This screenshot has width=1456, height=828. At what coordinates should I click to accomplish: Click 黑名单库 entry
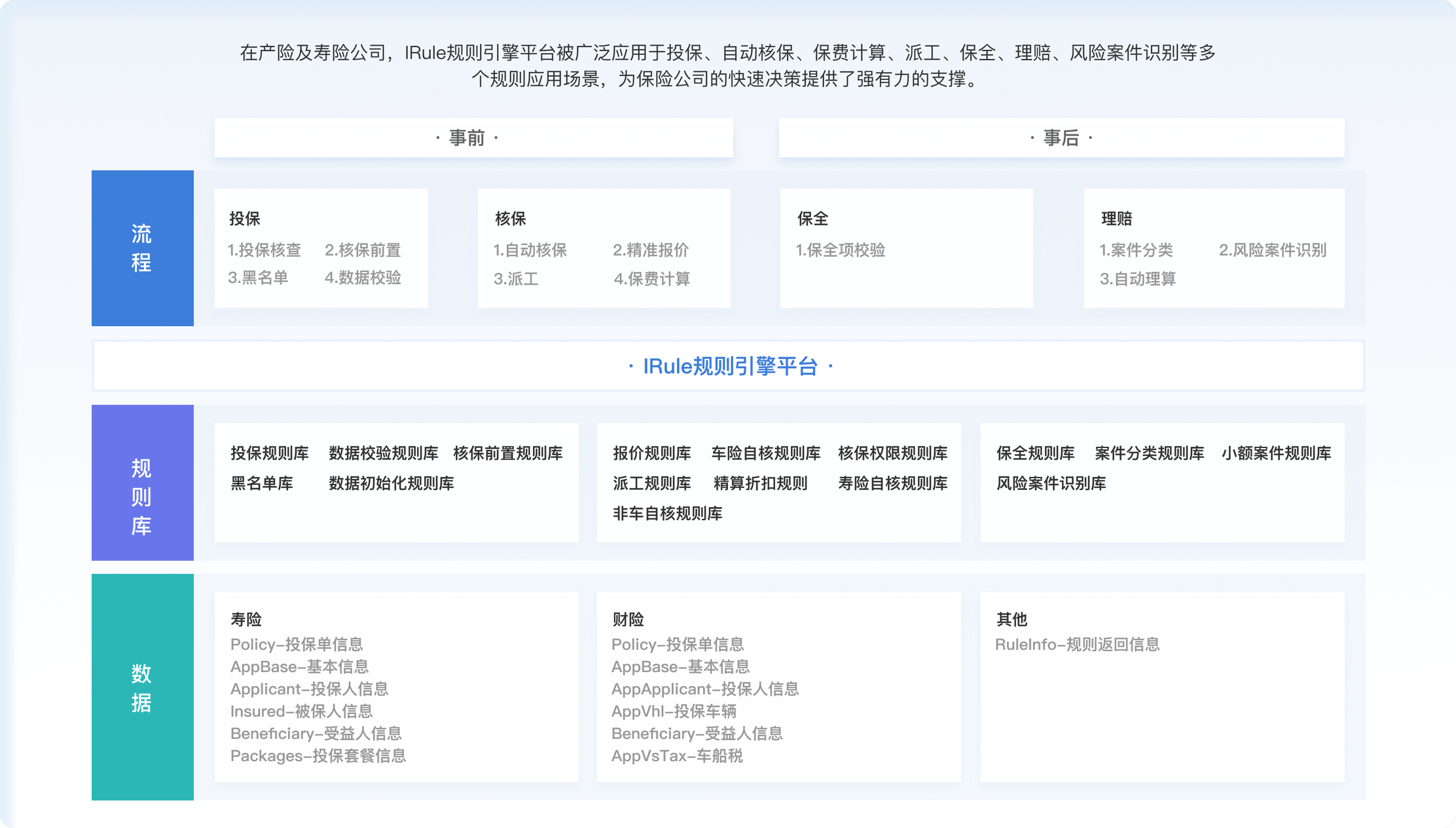[x=261, y=483]
